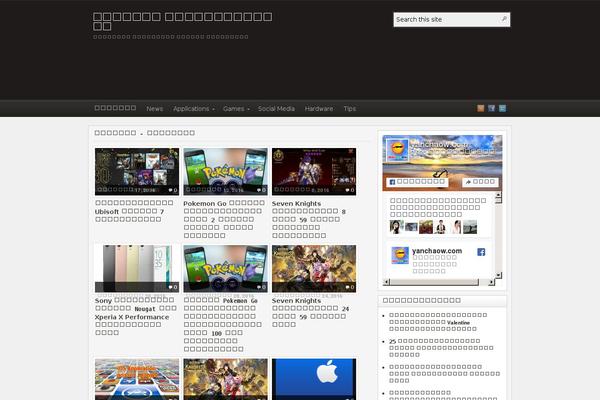
Task: Click the magnifier icon in the search box
Action: pyautogui.click(x=504, y=19)
